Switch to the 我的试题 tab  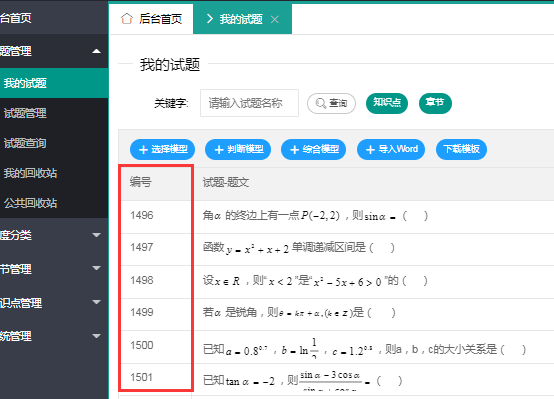[x=242, y=19]
